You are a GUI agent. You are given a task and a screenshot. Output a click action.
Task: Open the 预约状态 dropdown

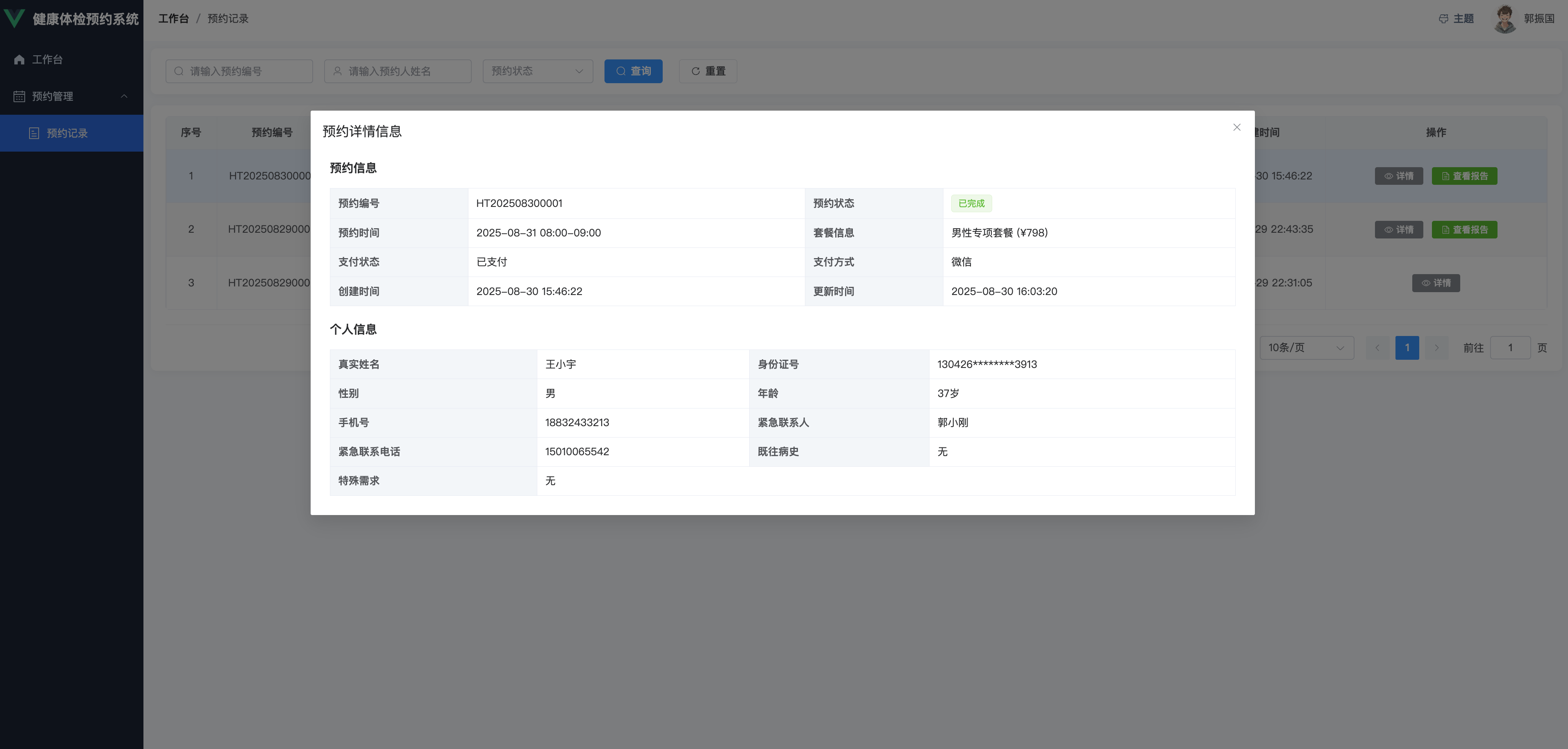coord(537,71)
